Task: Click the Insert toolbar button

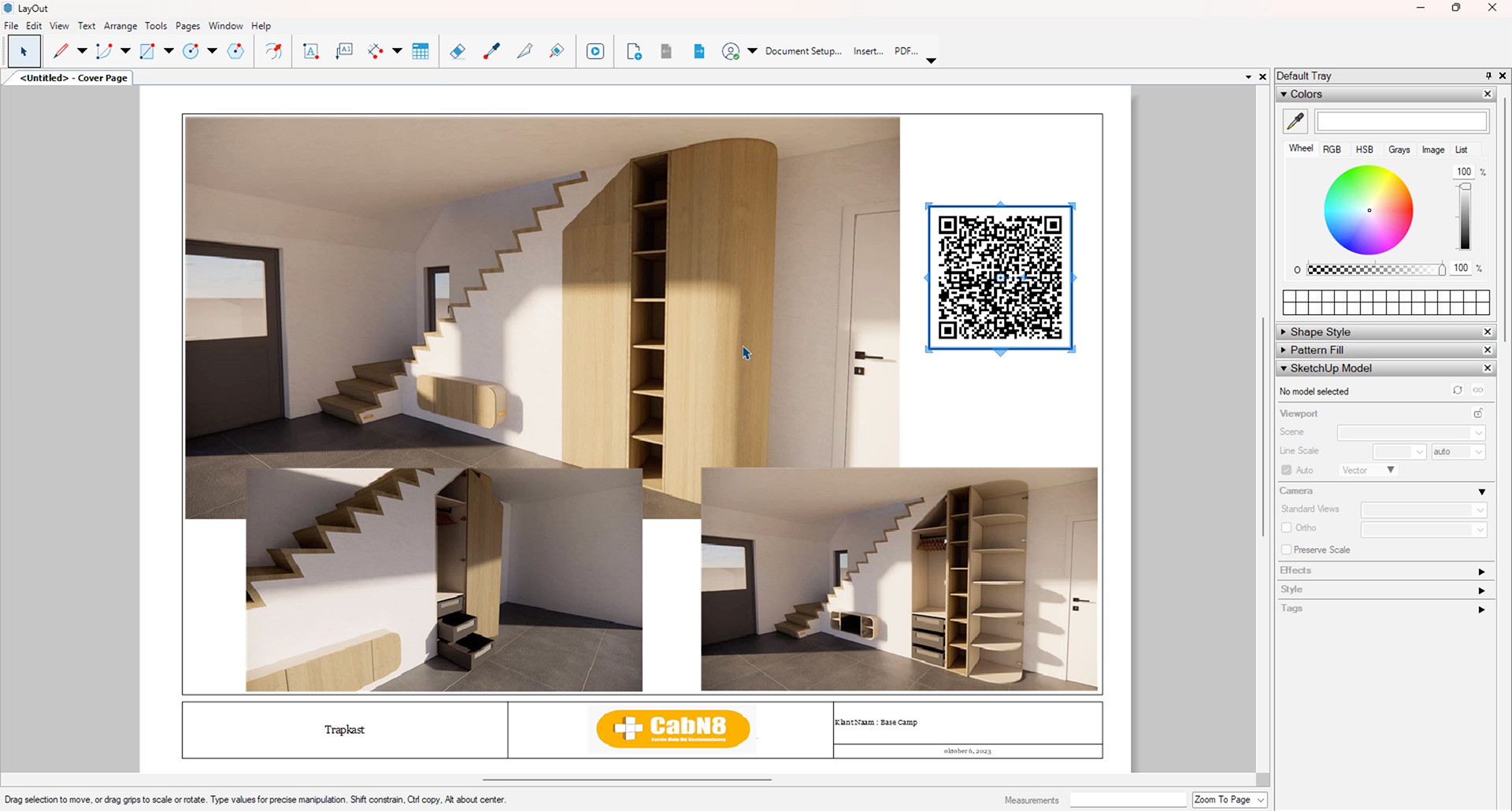Action: (x=867, y=50)
